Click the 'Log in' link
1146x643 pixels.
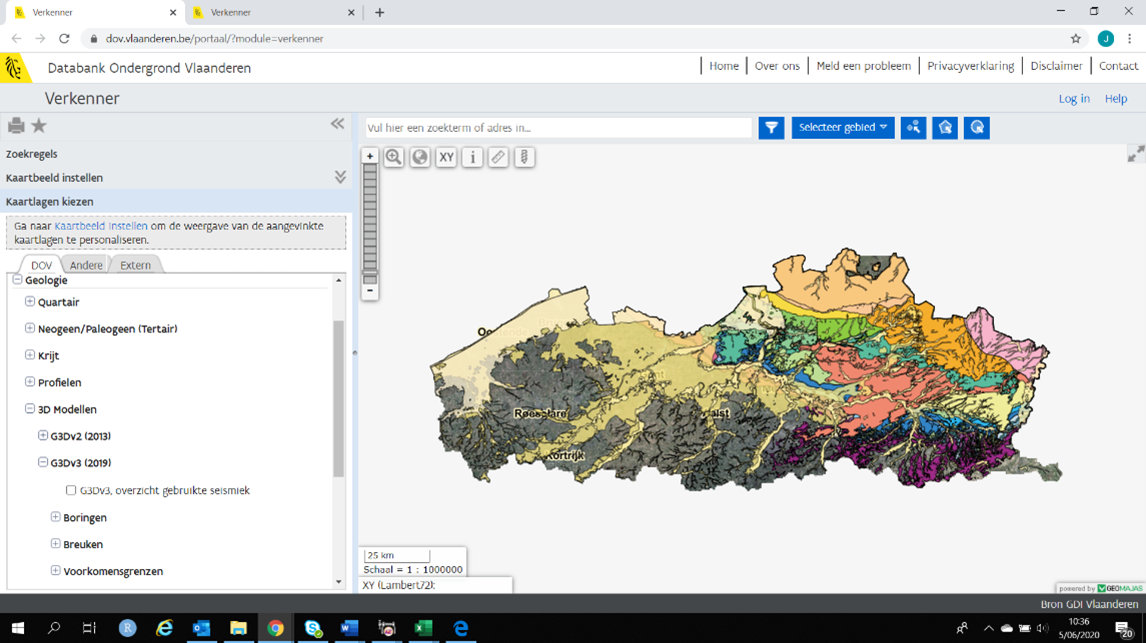pos(1074,99)
